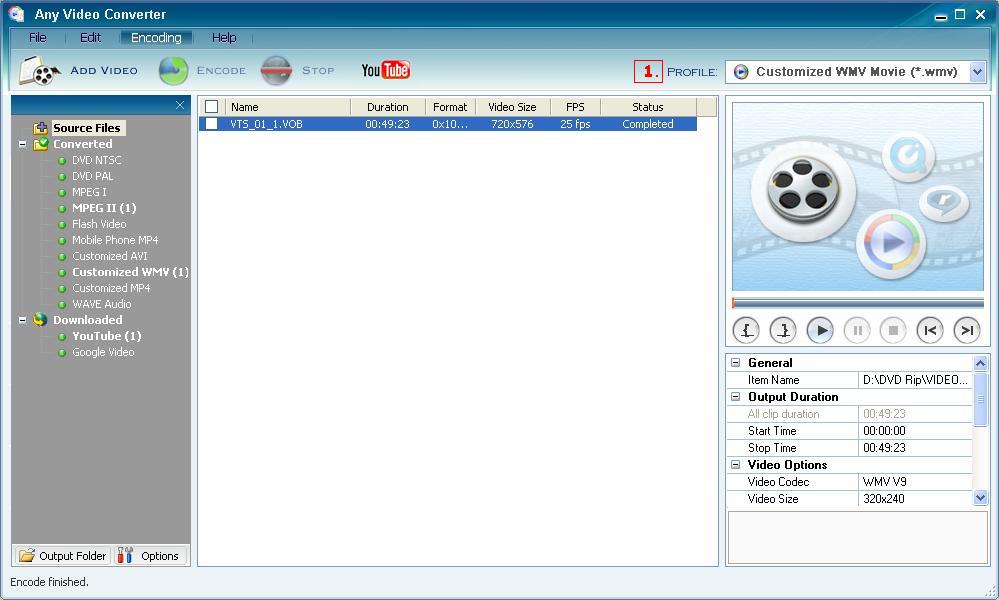Collapse the General properties section
The height and width of the screenshot is (600, 999).
pos(735,362)
